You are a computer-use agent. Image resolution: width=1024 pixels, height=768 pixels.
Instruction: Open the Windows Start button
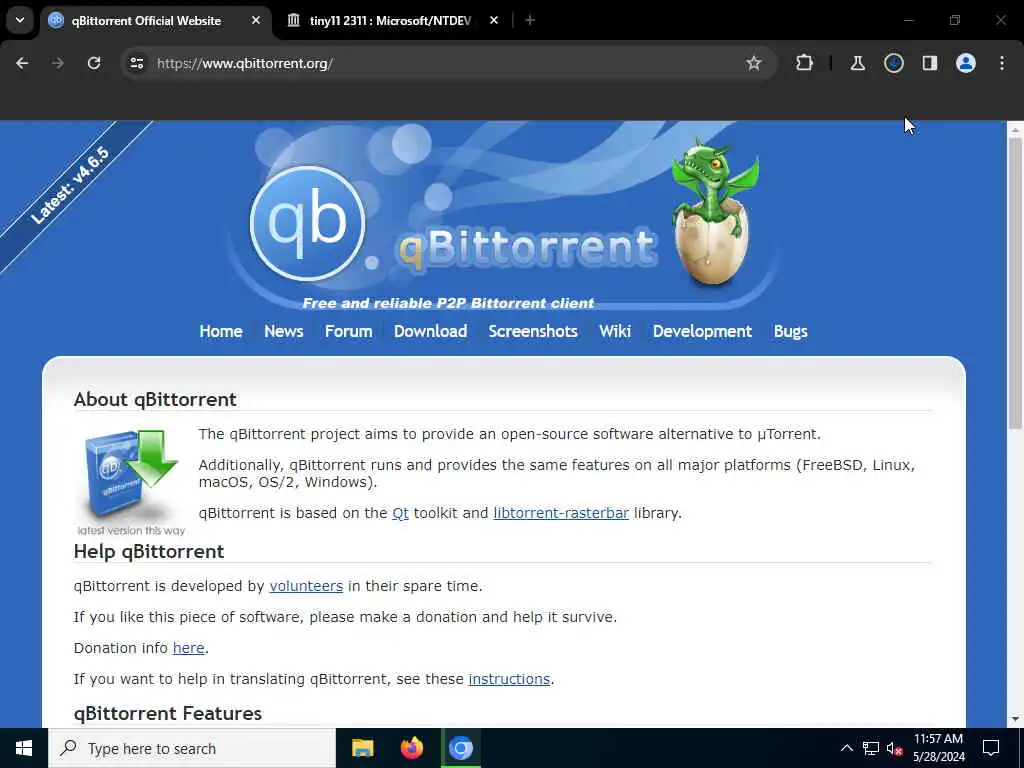[x=24, y=748]
